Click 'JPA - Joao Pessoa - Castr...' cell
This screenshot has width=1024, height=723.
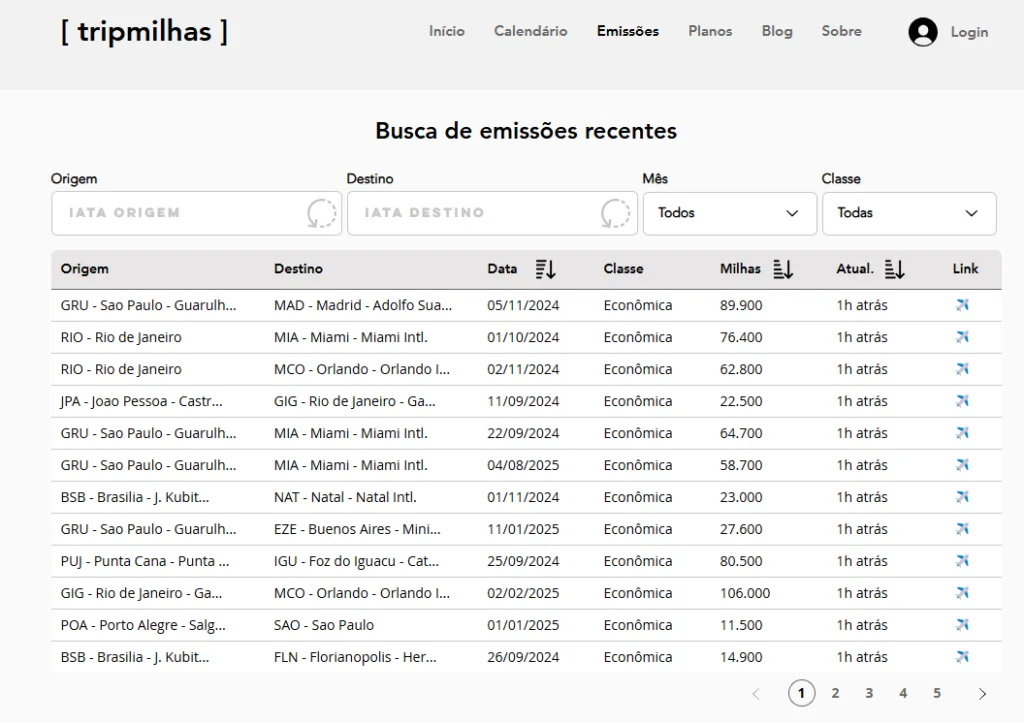click(x=142, y=401)
